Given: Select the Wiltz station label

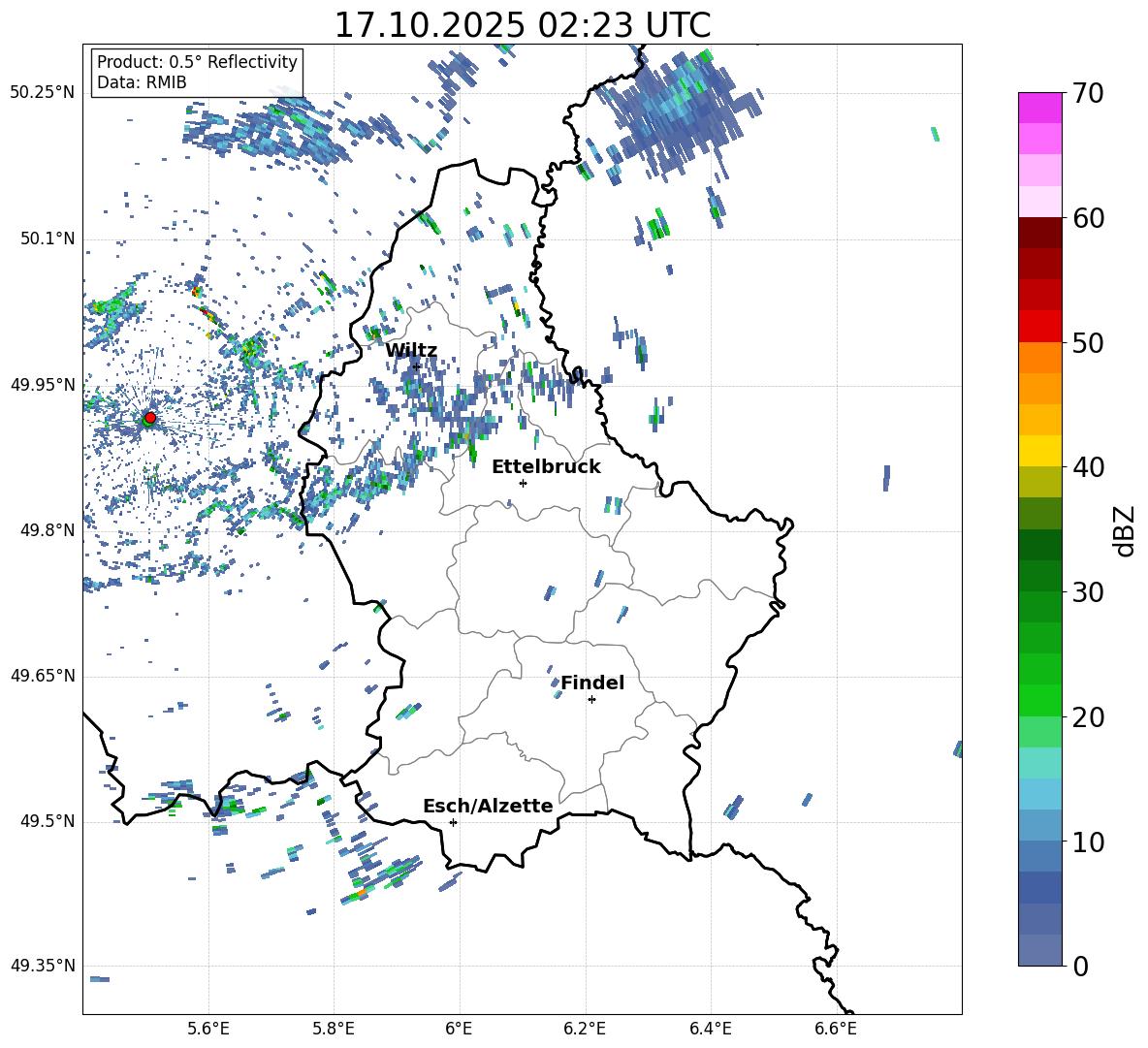Looking at the screenshot, I should (x=411, y=350).
